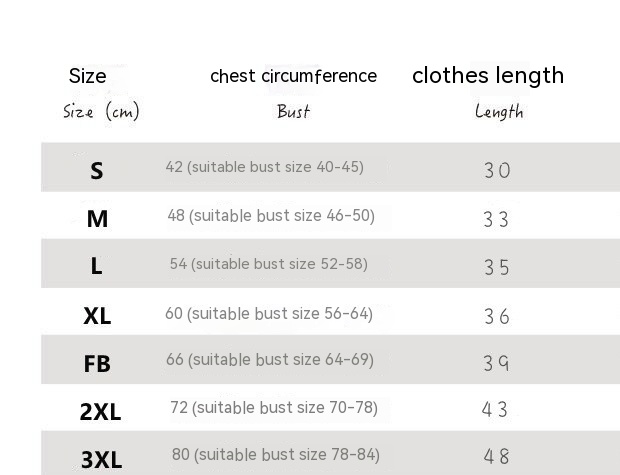620x475 pixels.
Task: Click the 'chest circumference' header text
Action: coord(293,76)
